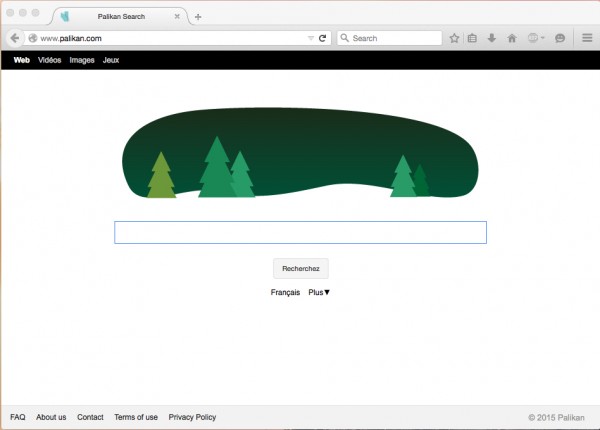Click the chat bubble icon in toolbar
Viewport: 600px width, 430px height.
560,38
